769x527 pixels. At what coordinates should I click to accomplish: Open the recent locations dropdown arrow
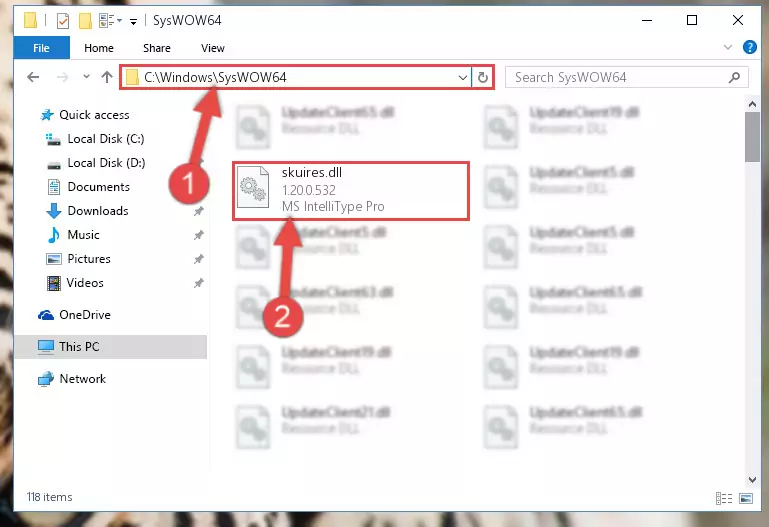click(x=86, y=77)
